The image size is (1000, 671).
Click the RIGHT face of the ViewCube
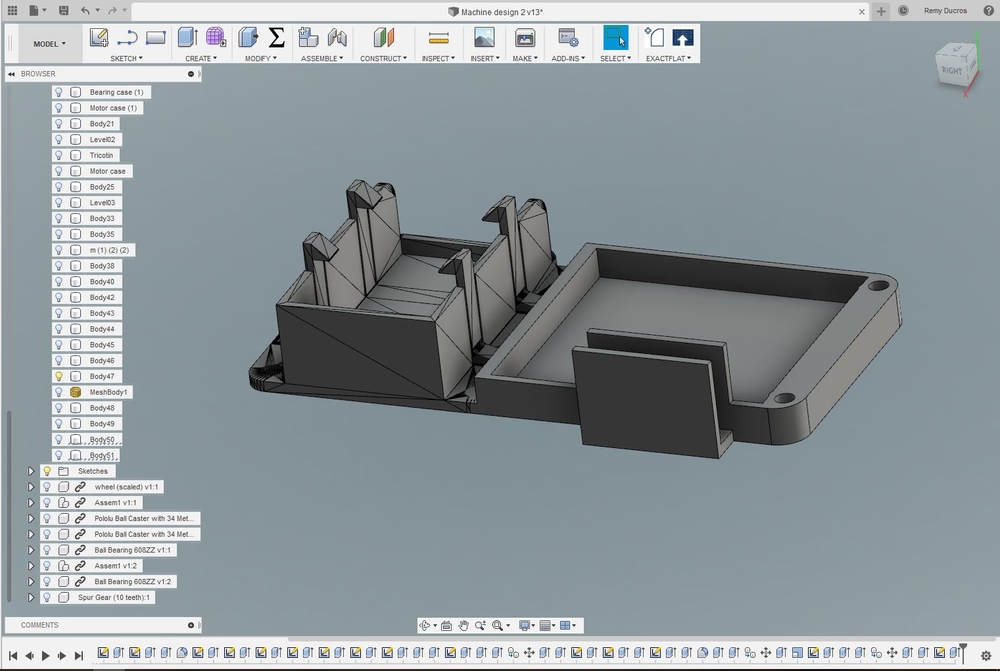coord(951,70)
